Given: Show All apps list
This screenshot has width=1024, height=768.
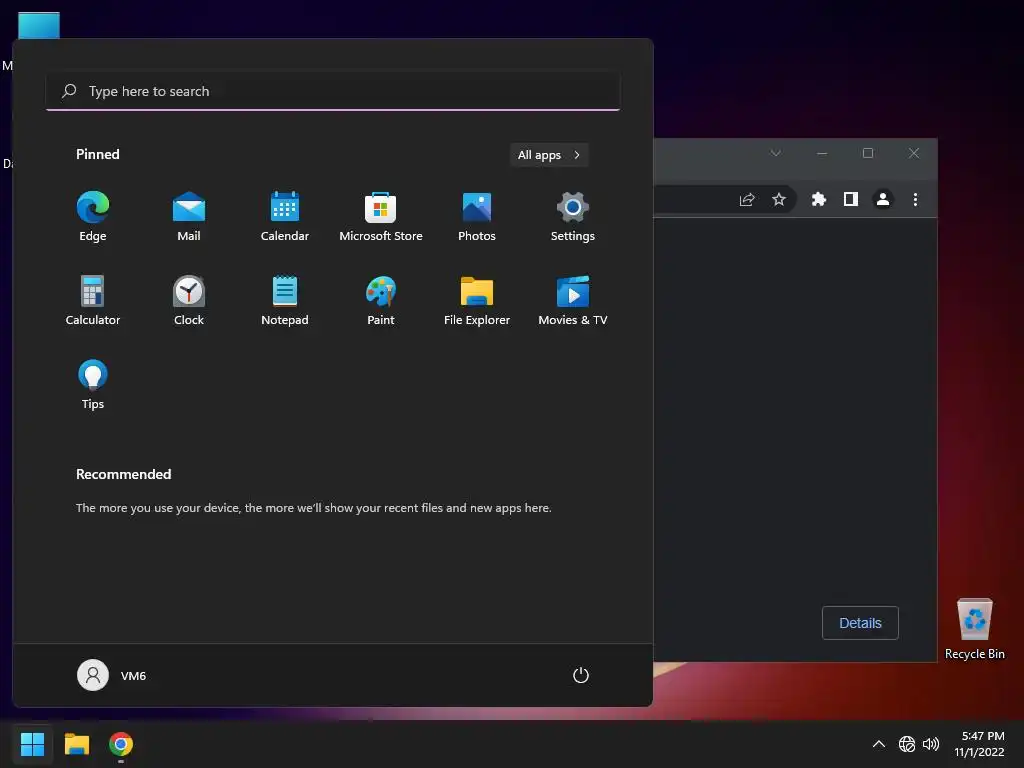Looking at the screenshot, I should [549, 155].
